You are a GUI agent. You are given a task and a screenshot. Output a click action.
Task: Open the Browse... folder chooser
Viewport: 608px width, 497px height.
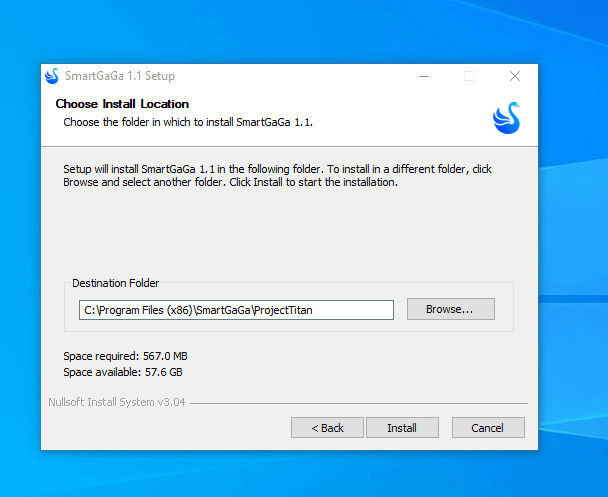point(451,309)
